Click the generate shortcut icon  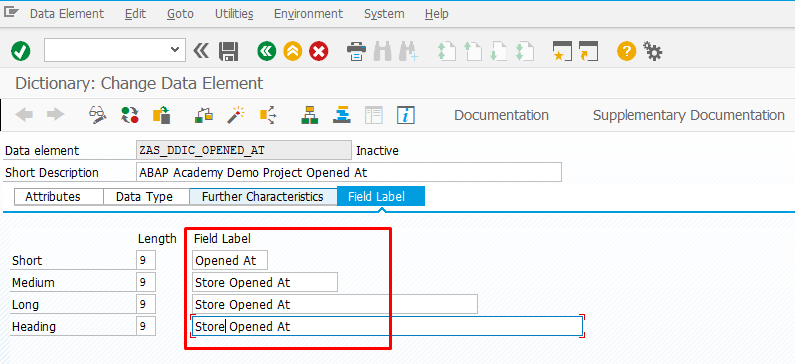coord(589,51)
